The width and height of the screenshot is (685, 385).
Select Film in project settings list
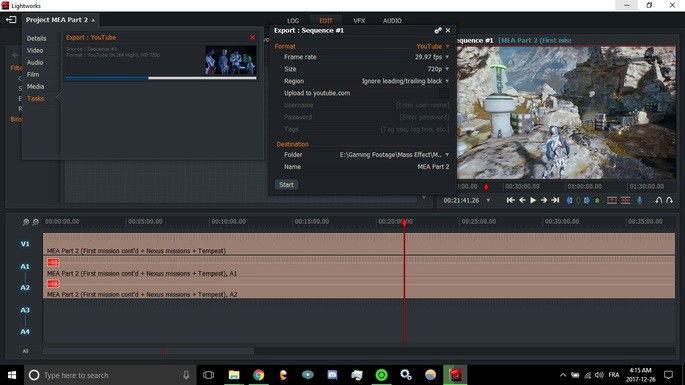(33, 74)
